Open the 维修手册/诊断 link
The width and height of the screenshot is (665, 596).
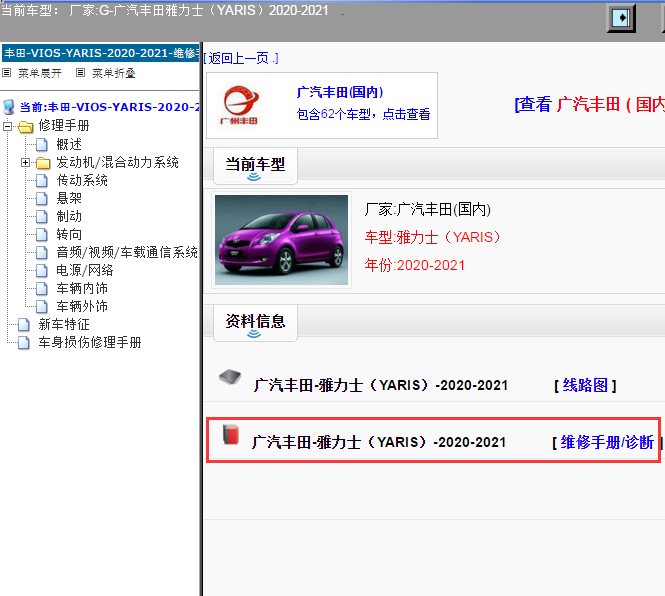[x=607, y=443]
